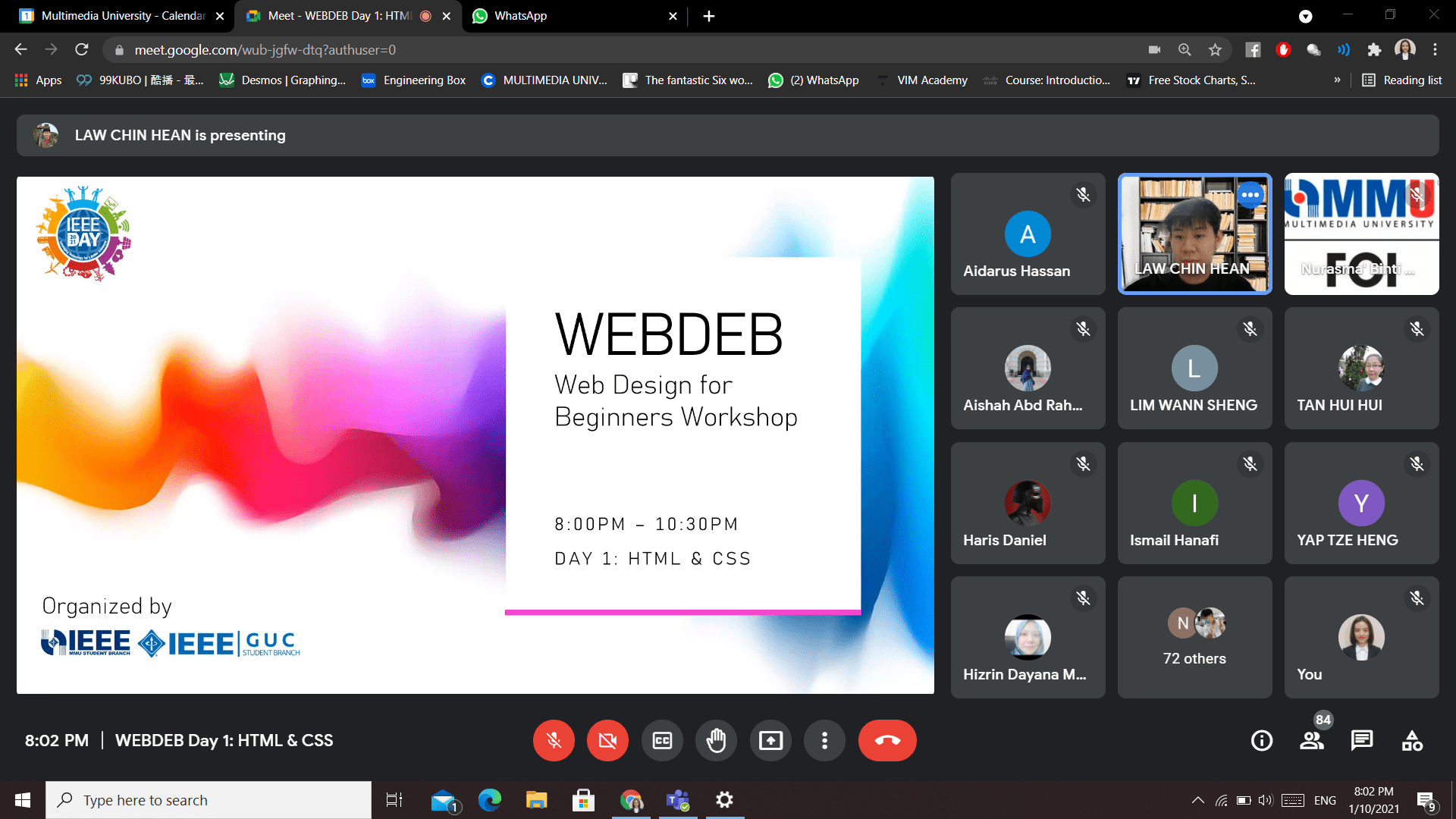Reload the Meet page
Viewport: 1456px width, 819px height.
point(82,49)
